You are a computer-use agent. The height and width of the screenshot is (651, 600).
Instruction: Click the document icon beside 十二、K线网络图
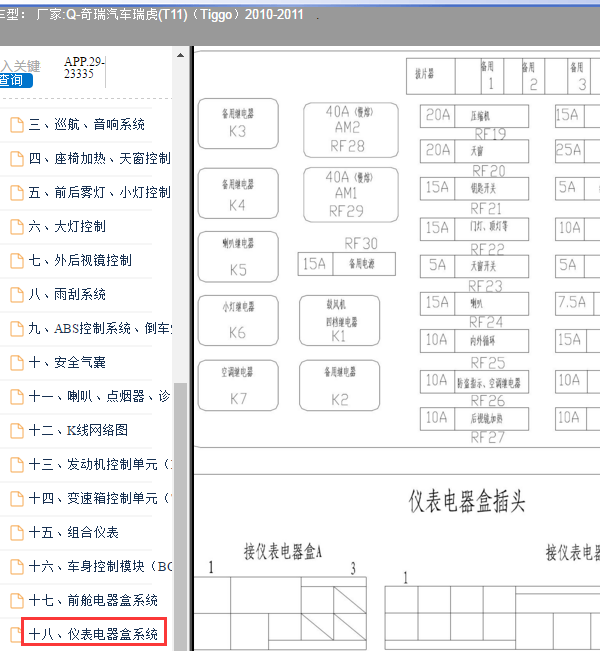pos(17,431)
